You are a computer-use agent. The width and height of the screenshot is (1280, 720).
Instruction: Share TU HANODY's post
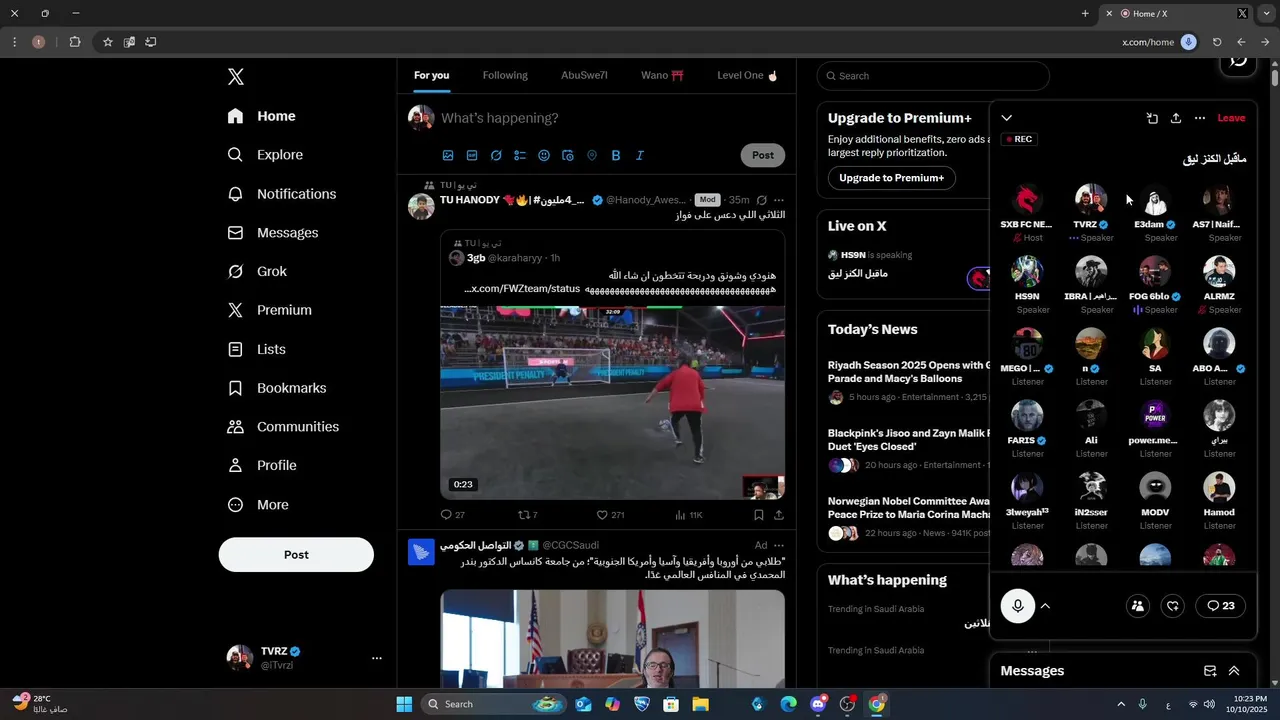click(x=778, y=515)
